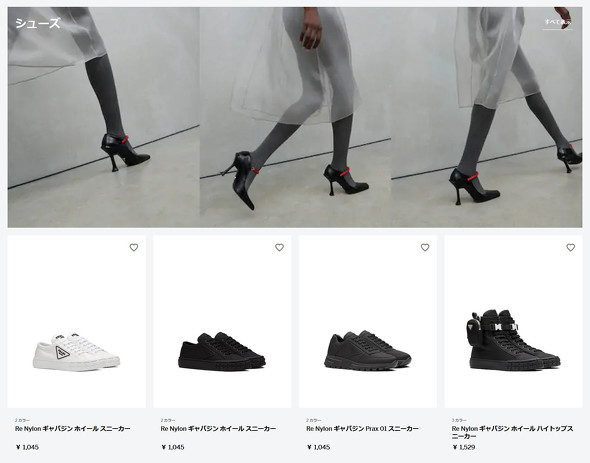Click the シューズ banner heading
Screen dimensions: 590x463
click(38, 23)
